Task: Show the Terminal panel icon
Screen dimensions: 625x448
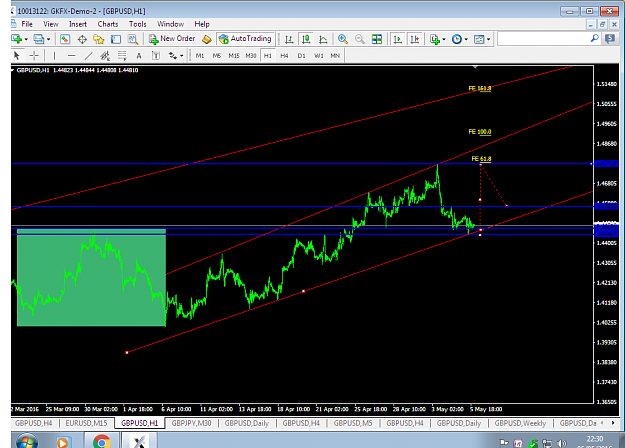Action: tap(116, 39)
